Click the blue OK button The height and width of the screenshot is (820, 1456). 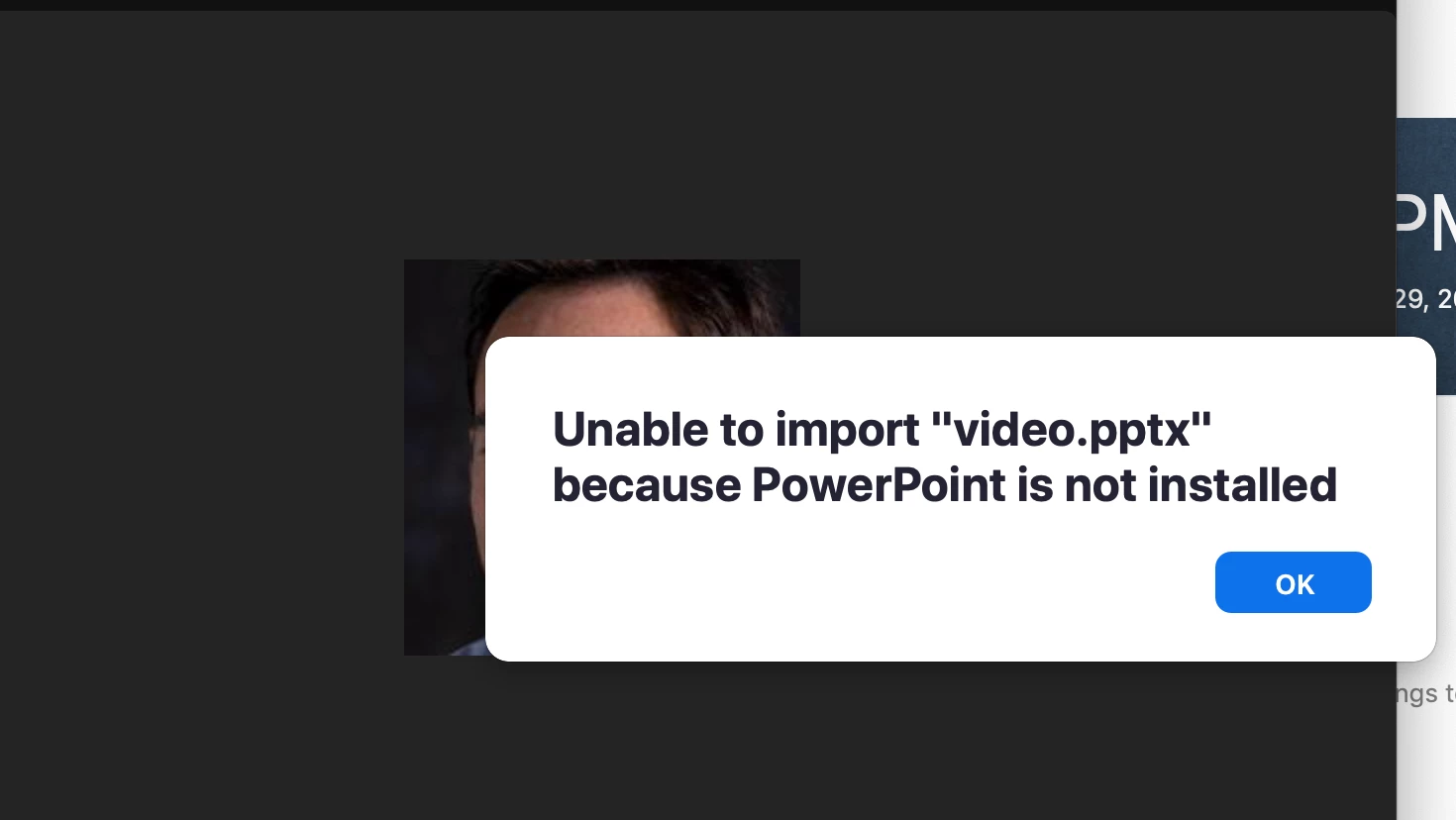pos(1293,582)
